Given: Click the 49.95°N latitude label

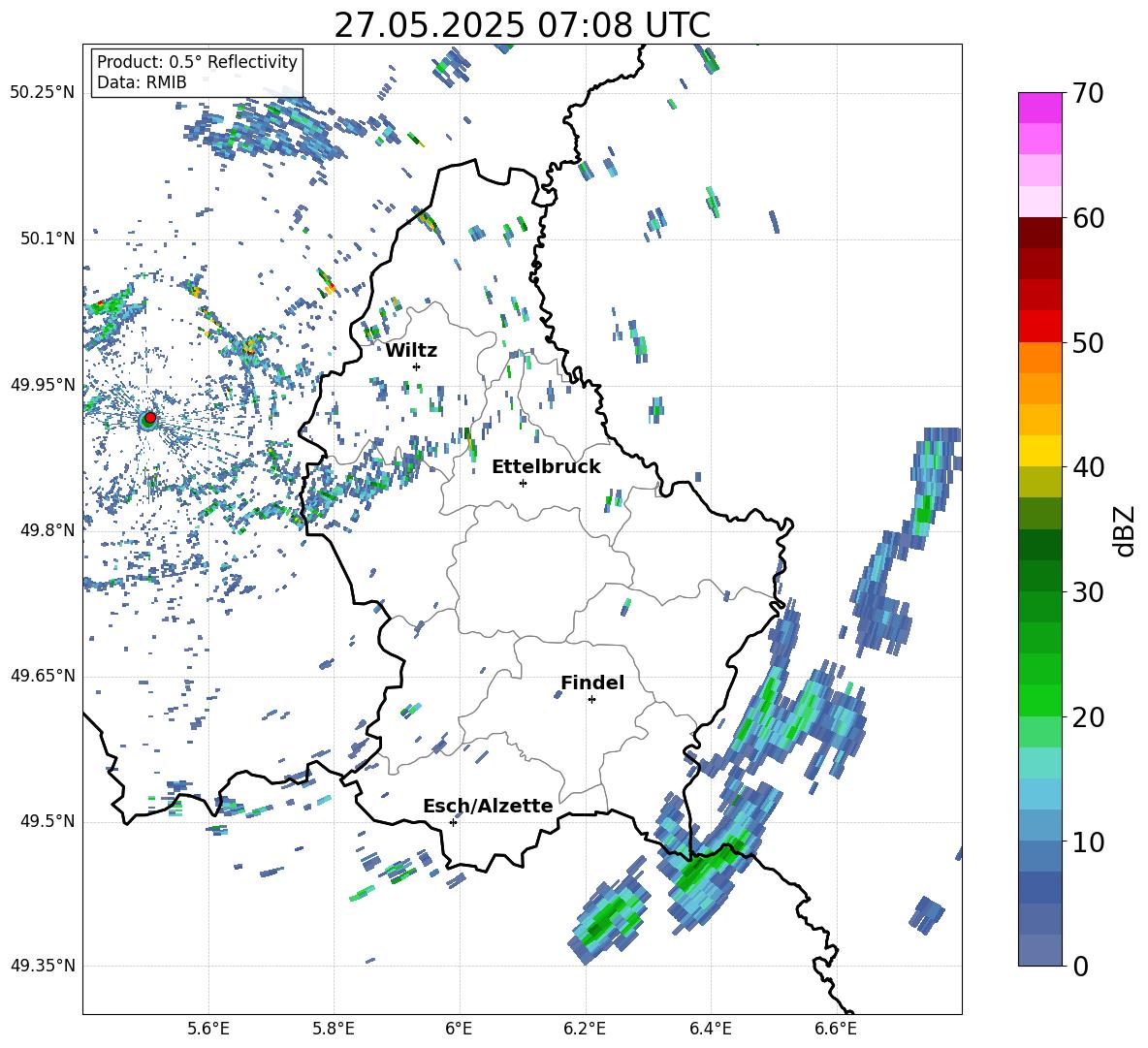Looking at the screenshot, I should (x=43, y=384).
